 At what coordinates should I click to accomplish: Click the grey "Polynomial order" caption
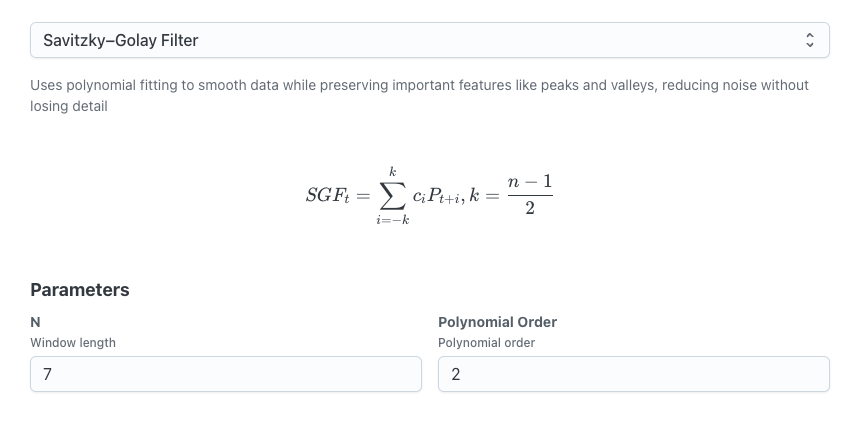tap(486, 342)
